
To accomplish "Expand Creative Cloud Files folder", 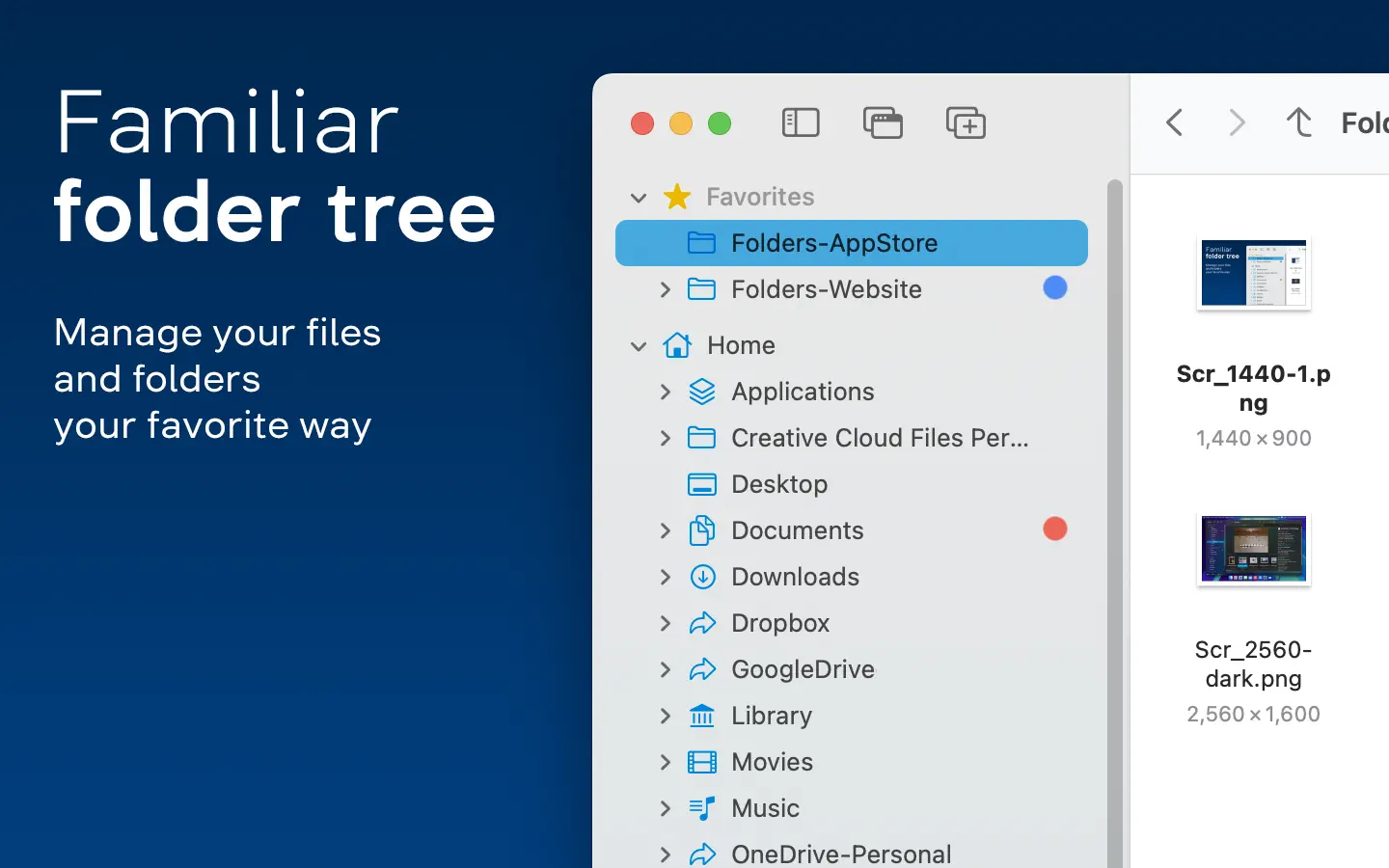I will pyautogui.click(x=665, y=438).
